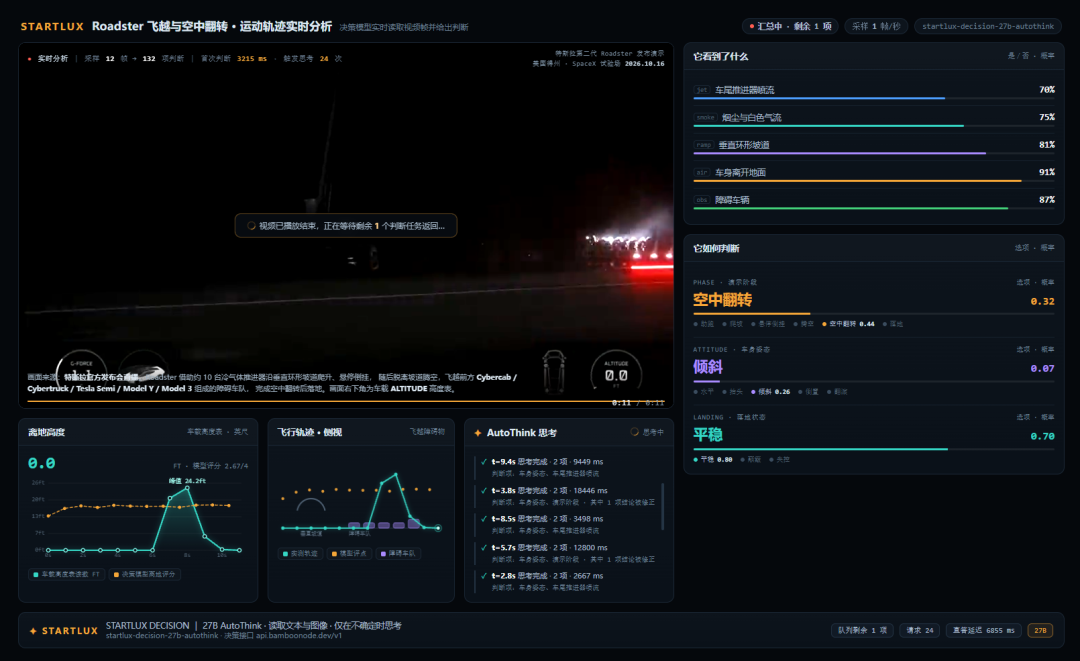Image resolution: width=1080 pixels, height=661 pixels.
Task: Click the obs tag beside 障碍车辆
Action: pyautogui.click(x=702, y=200)
